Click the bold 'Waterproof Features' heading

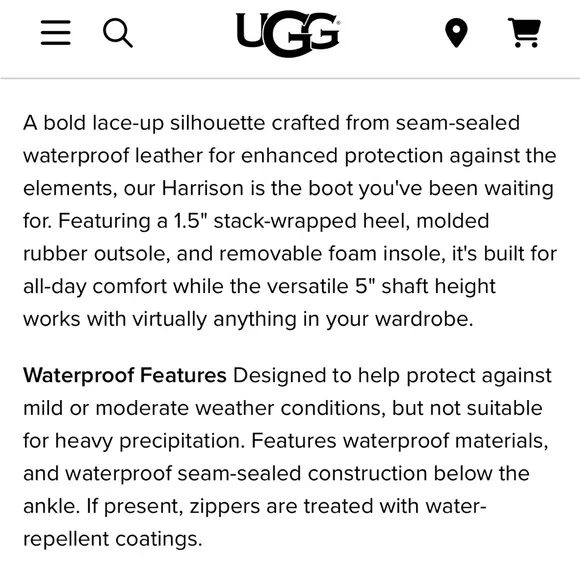coord(125,375)
